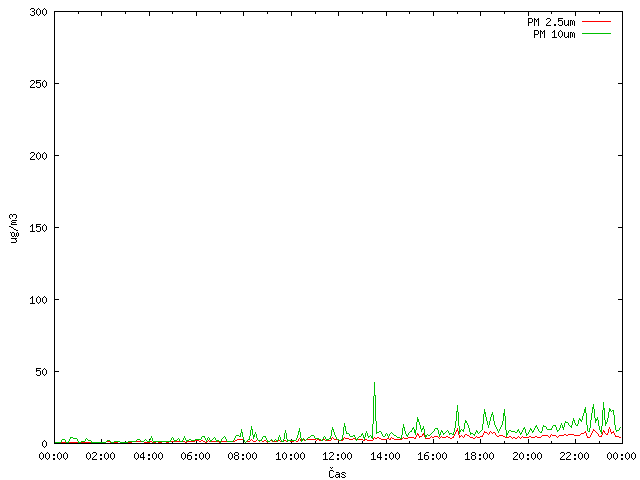Click the 08:00 time label
Screen dimensions: 640x480
[242, 456]
